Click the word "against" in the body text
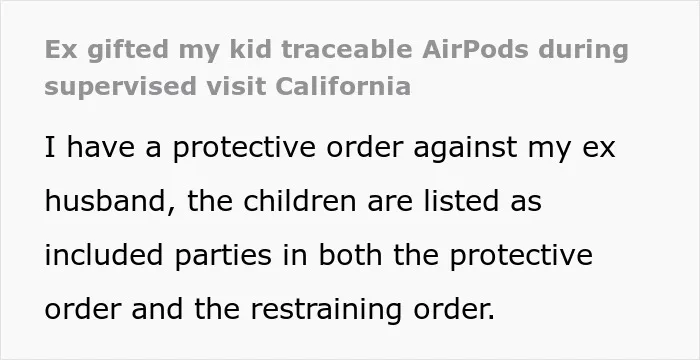 pyautogui.click(x=465, y=148)
